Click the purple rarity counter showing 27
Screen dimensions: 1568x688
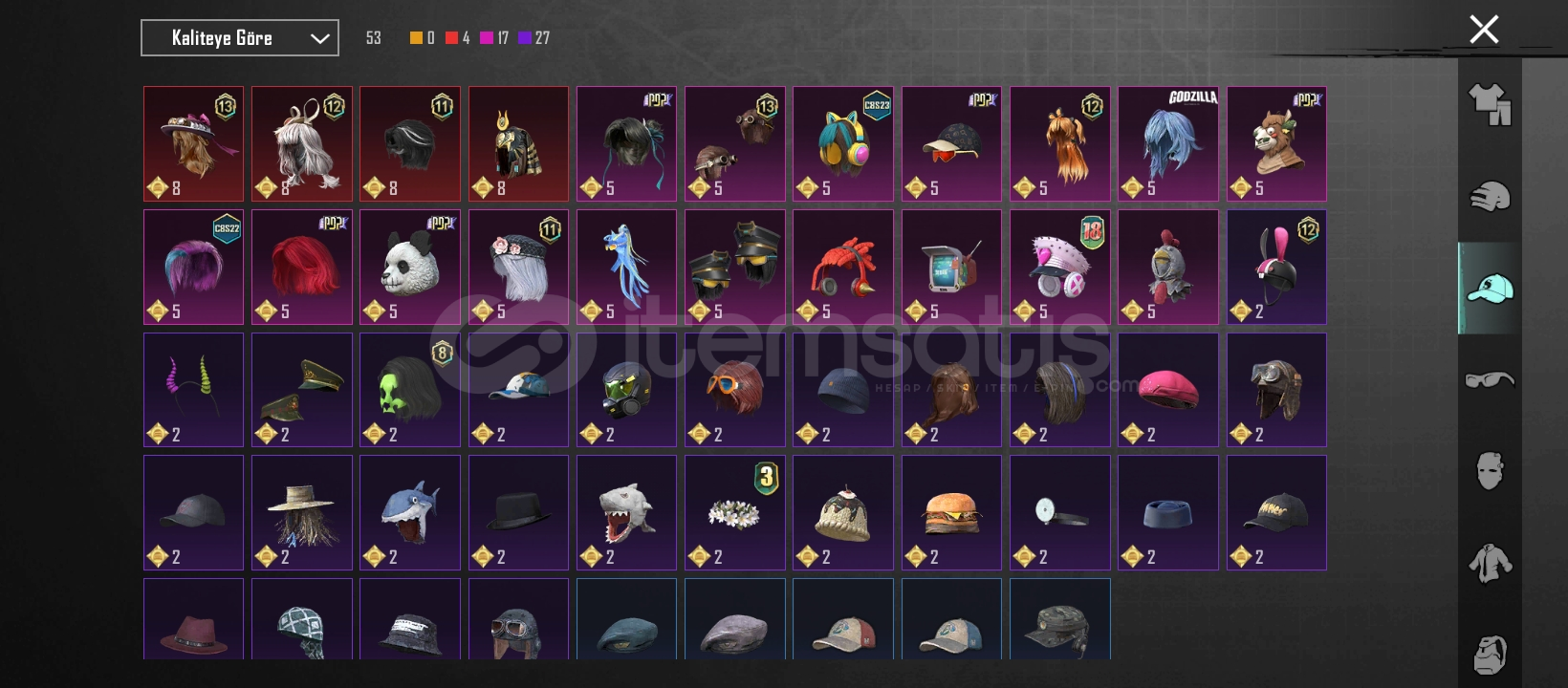(x=534, y=38)
